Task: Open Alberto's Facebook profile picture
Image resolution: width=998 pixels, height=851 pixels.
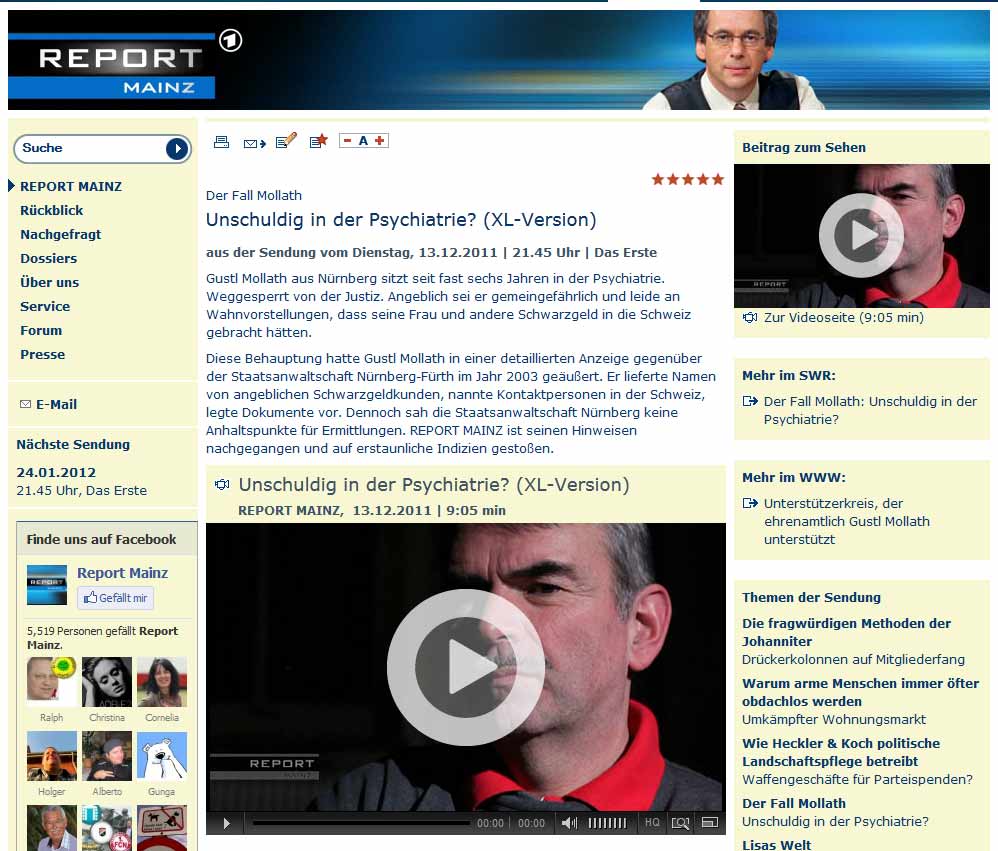Action: coord(107,756)
